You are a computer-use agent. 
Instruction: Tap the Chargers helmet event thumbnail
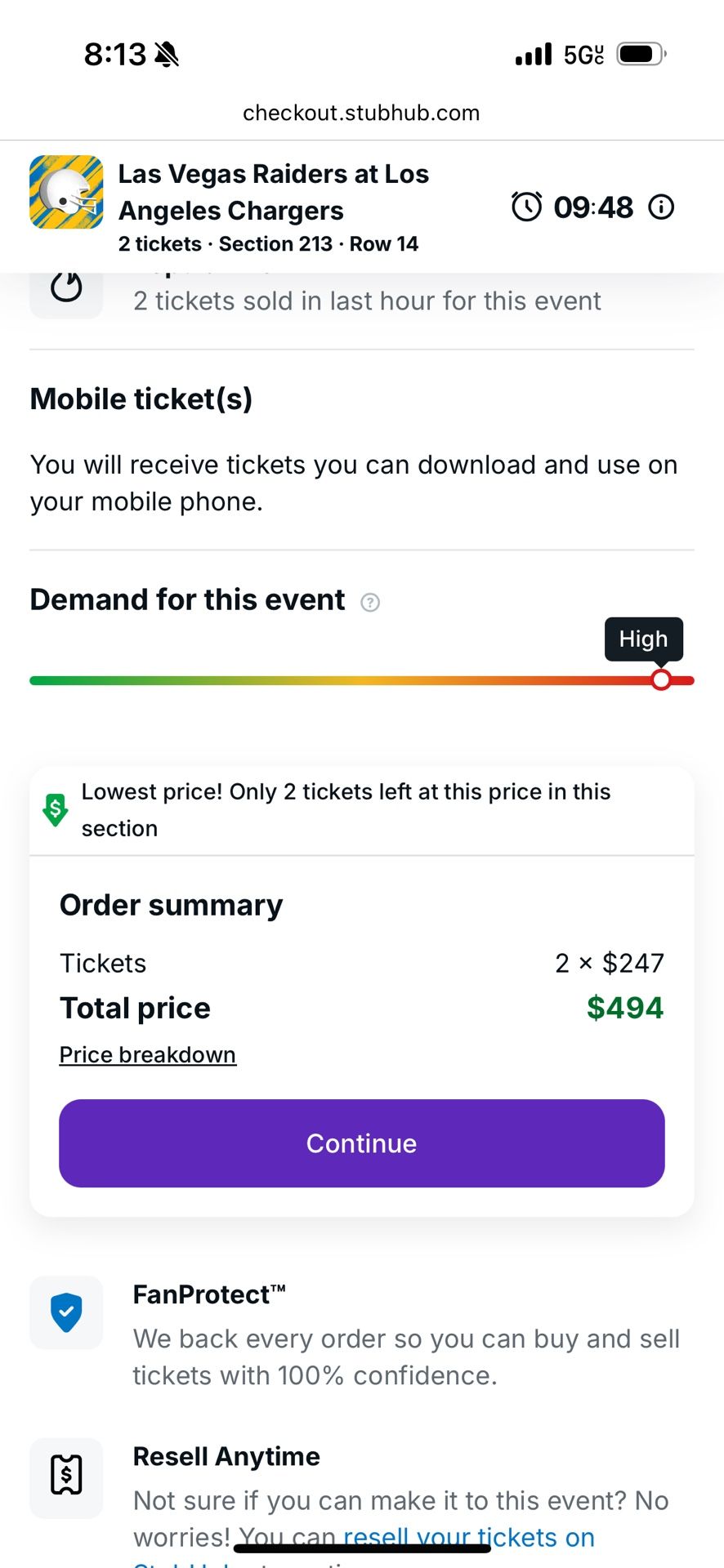(x=66, y=192)
